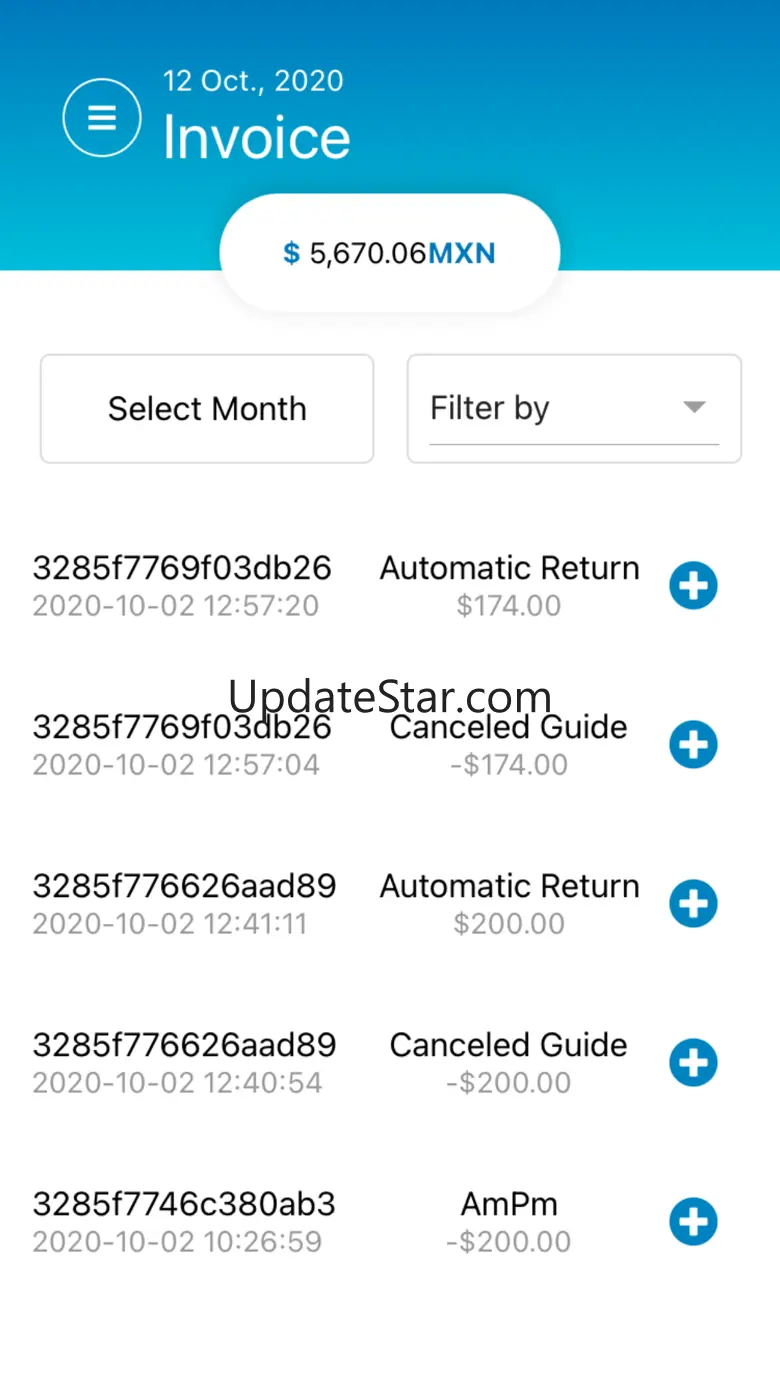Expand the AmPm -$200.00 entry

pos(693,1221)
